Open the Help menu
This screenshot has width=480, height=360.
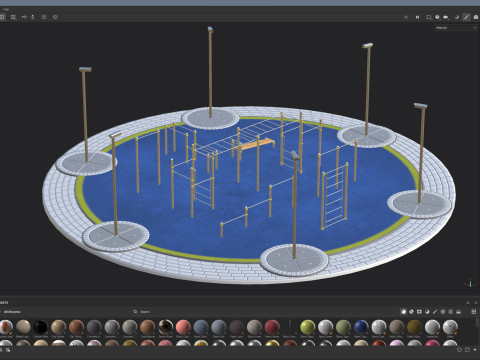point(6,9)
